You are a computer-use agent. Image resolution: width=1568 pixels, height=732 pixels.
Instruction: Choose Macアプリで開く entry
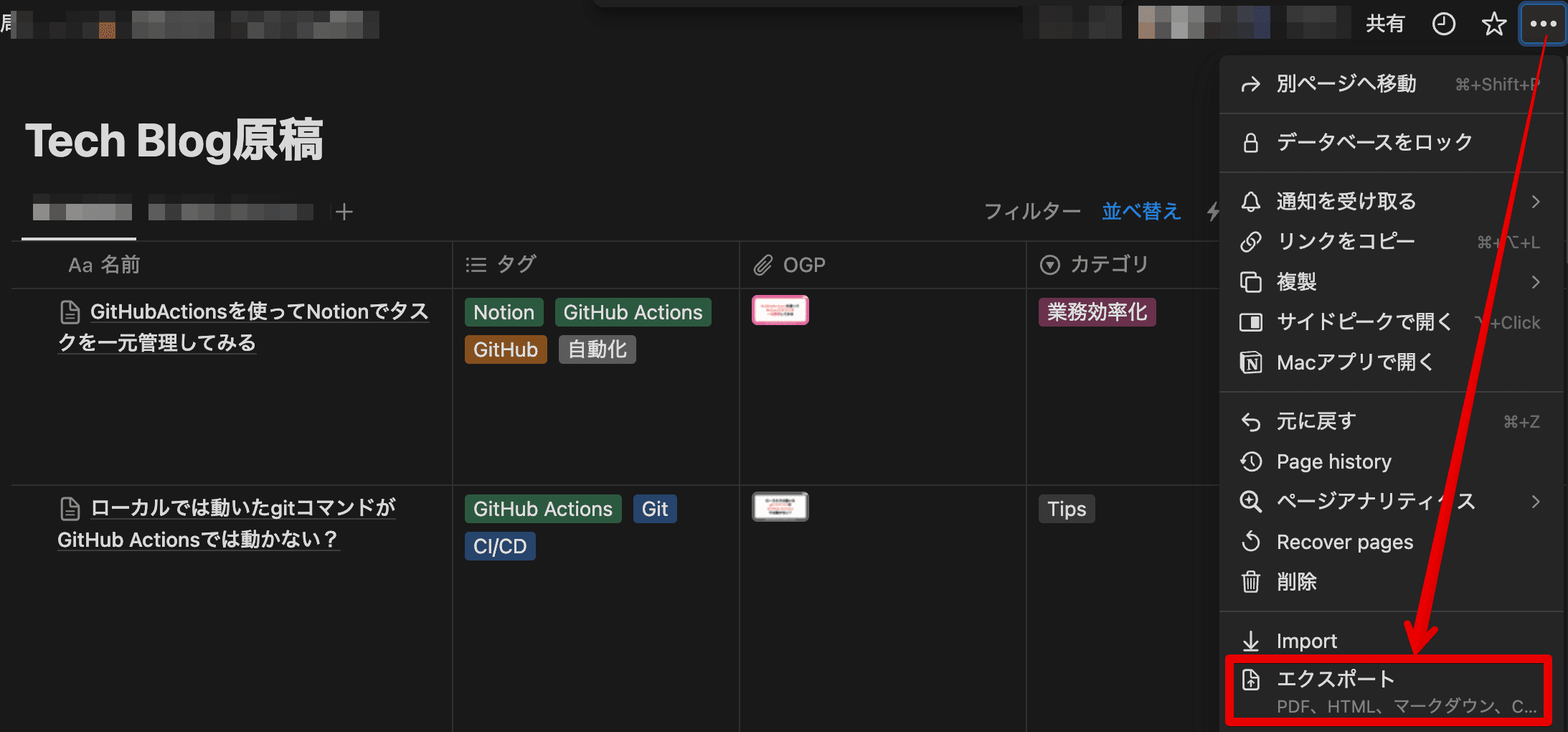point(1390,362)
